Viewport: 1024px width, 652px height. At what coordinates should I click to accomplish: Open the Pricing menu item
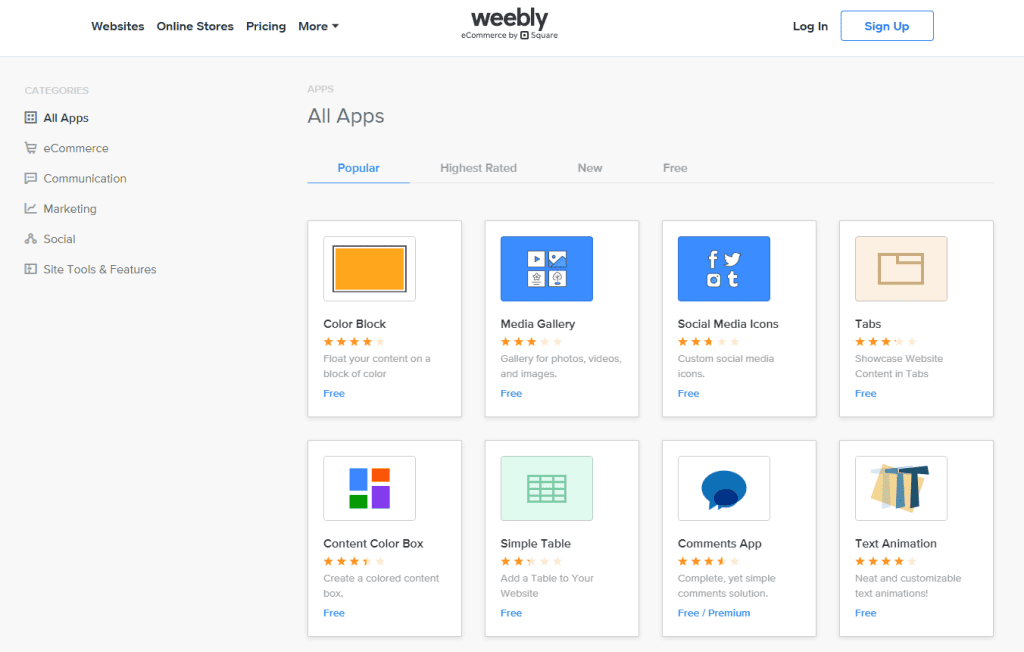tap(266, 26)
